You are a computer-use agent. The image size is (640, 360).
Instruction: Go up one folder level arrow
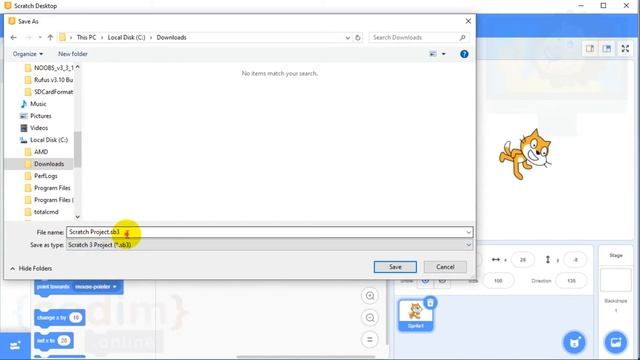pos(50,38)
